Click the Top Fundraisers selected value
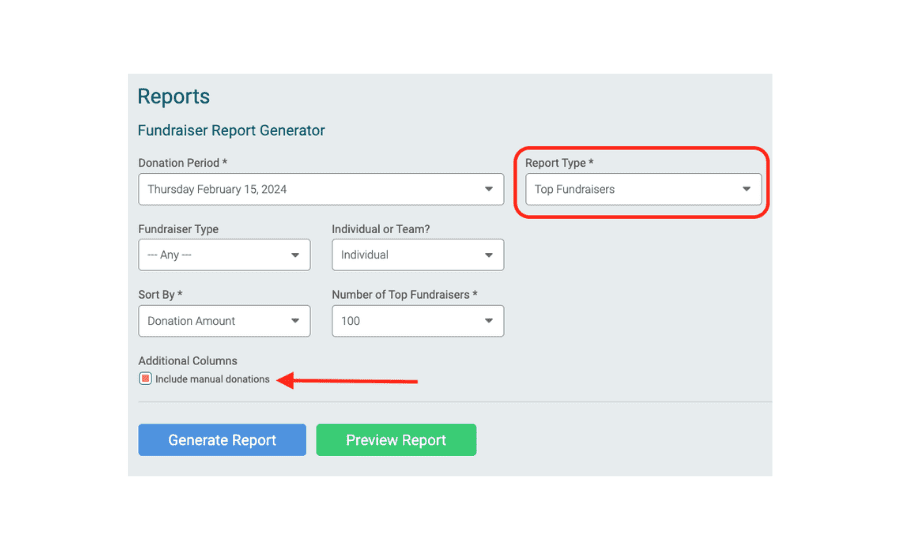 (x=575, y=189)
